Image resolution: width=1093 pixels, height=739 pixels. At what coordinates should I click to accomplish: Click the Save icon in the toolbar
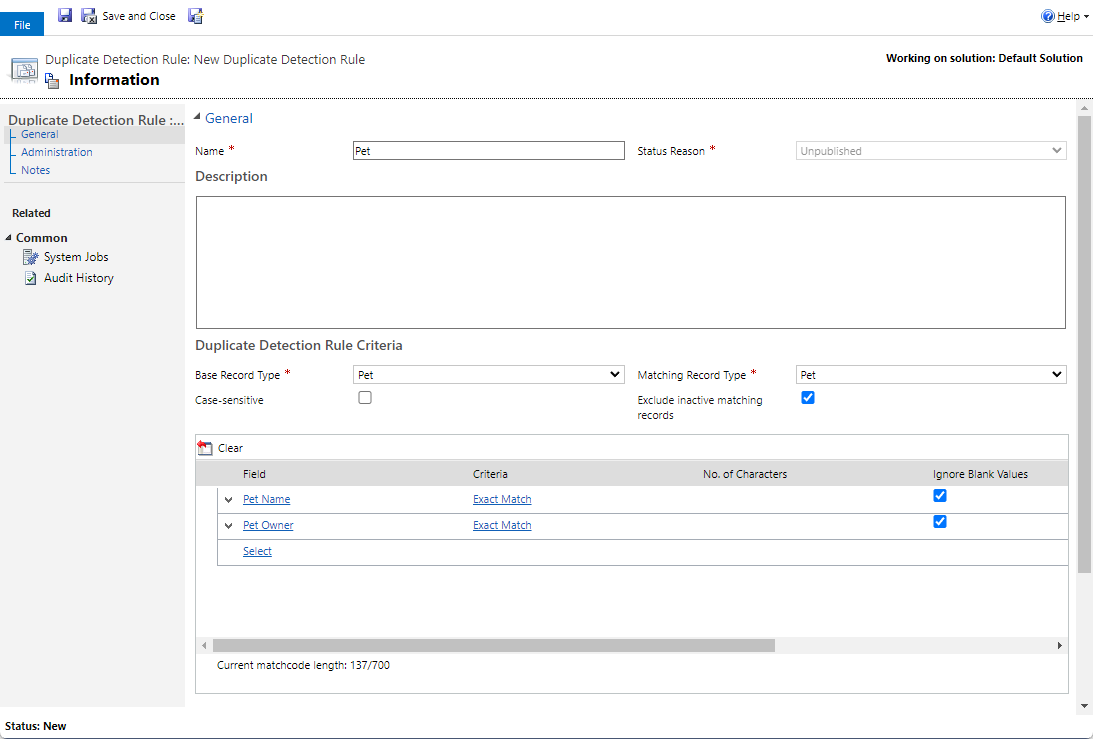click(64, 15)
